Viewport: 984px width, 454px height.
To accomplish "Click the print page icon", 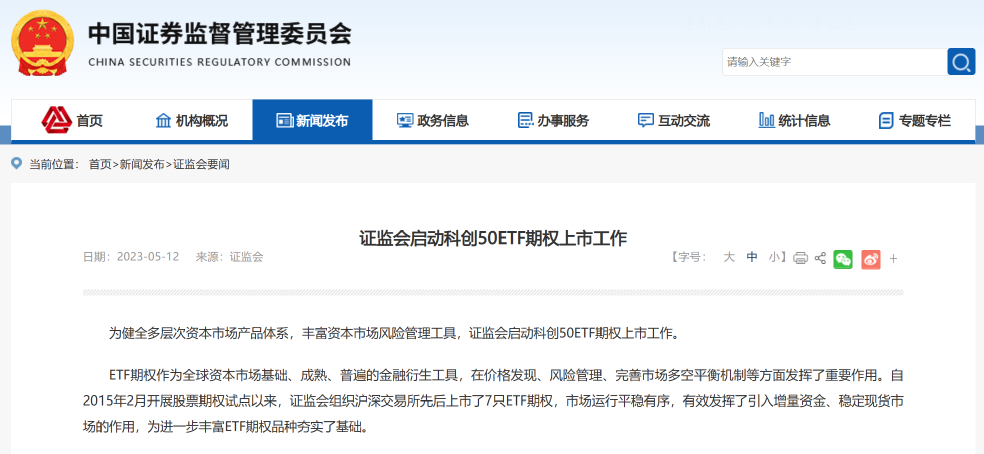I will pos(800,258).
